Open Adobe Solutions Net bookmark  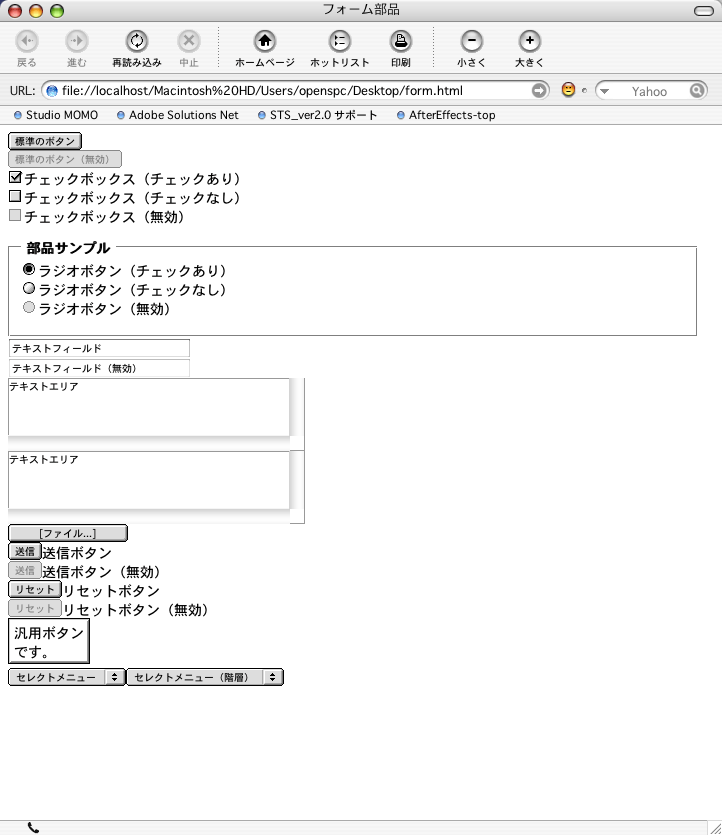pos(178,115)
